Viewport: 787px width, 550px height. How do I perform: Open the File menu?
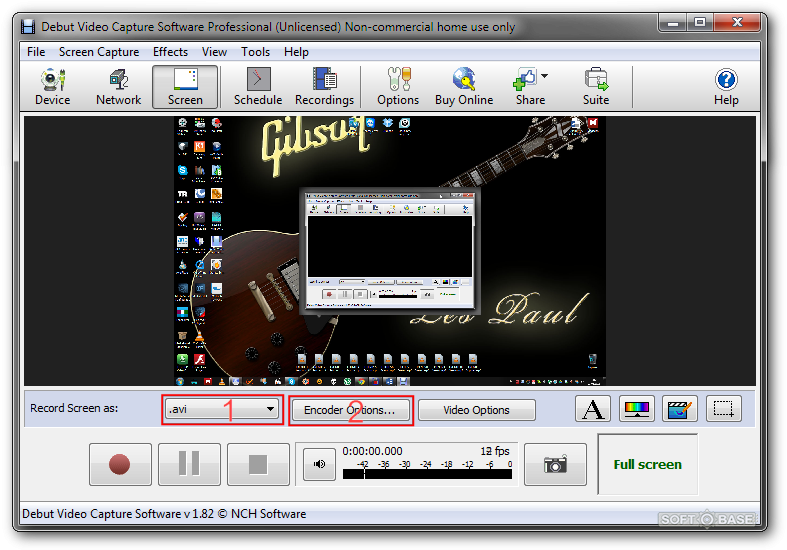click(x=36, y=52)
